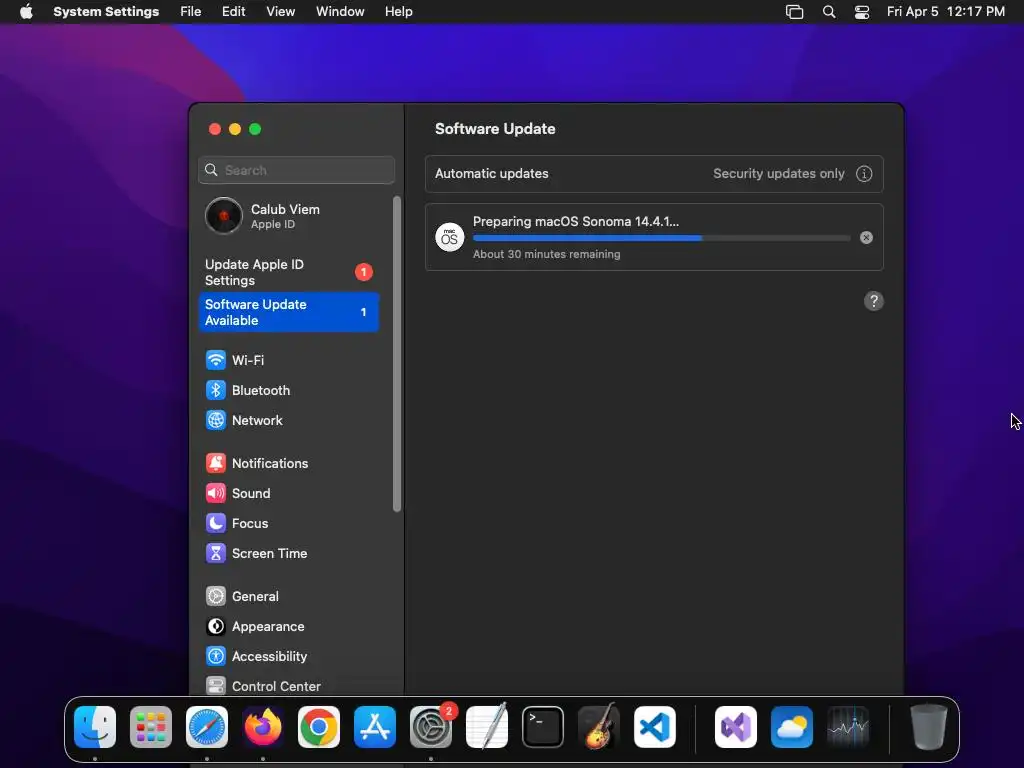The width and height of the screenshot is (1024, 768).
Task: Launch Terminal from the Dock
Action: pos(543,727)
